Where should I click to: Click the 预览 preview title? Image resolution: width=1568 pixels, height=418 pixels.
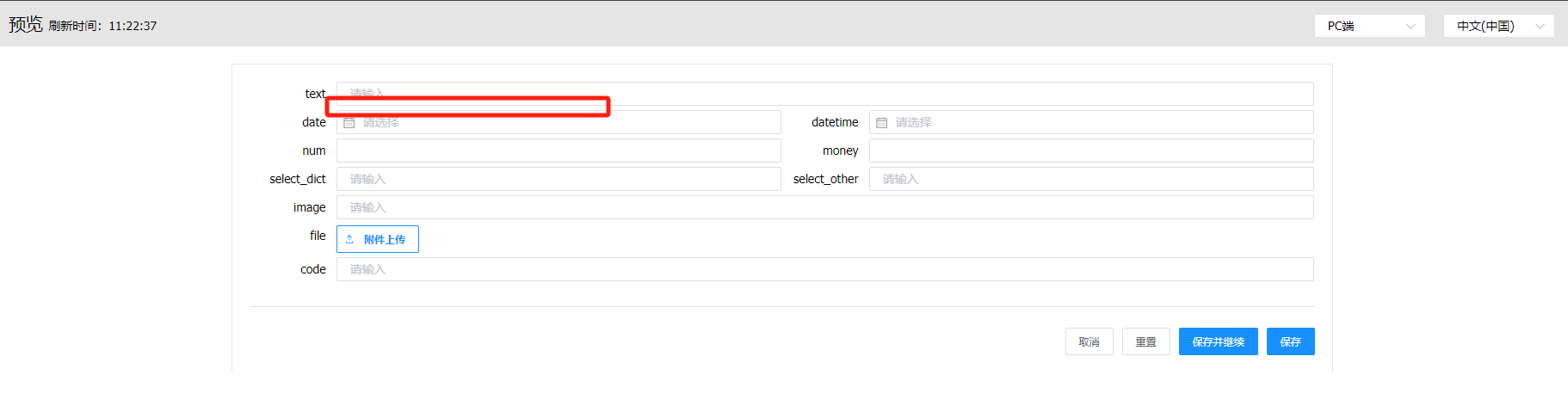click(26, 25)
